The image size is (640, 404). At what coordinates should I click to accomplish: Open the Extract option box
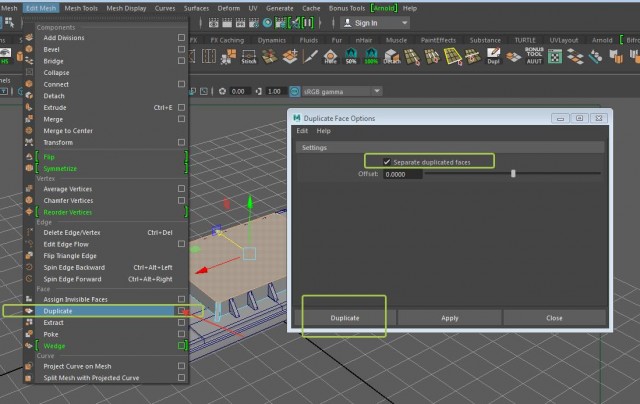point(181,322)
